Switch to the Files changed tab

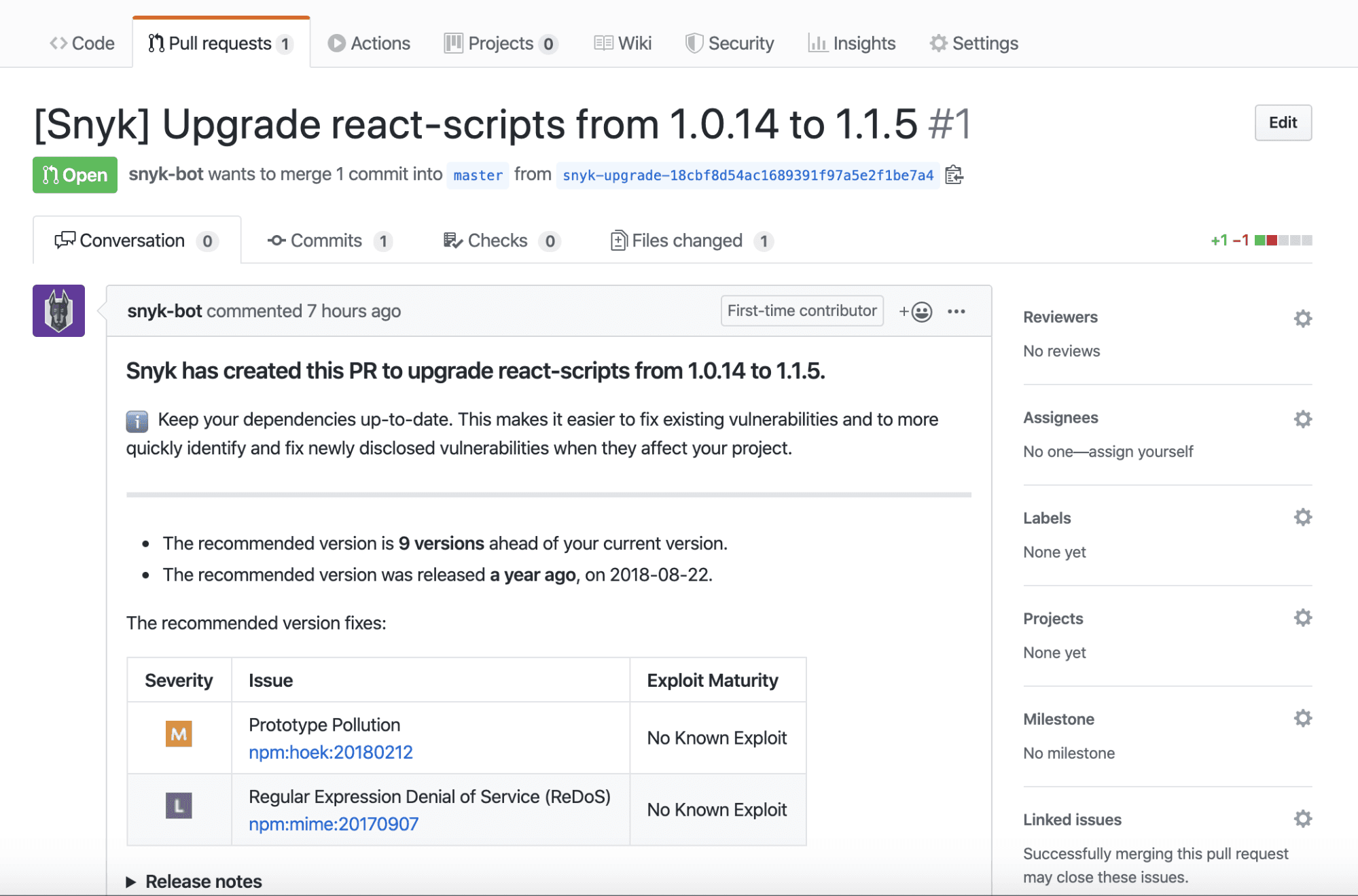point(692,241)
